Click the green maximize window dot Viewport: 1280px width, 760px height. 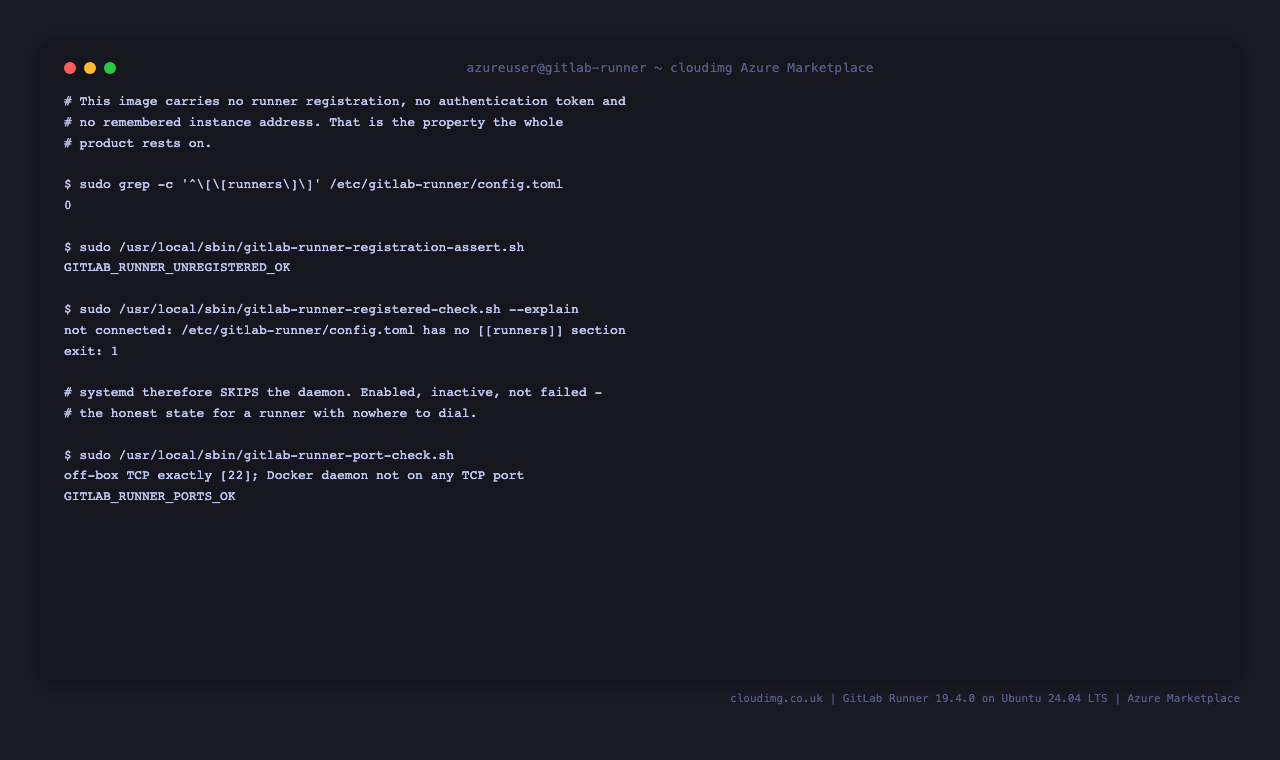[x=110, y=68]
